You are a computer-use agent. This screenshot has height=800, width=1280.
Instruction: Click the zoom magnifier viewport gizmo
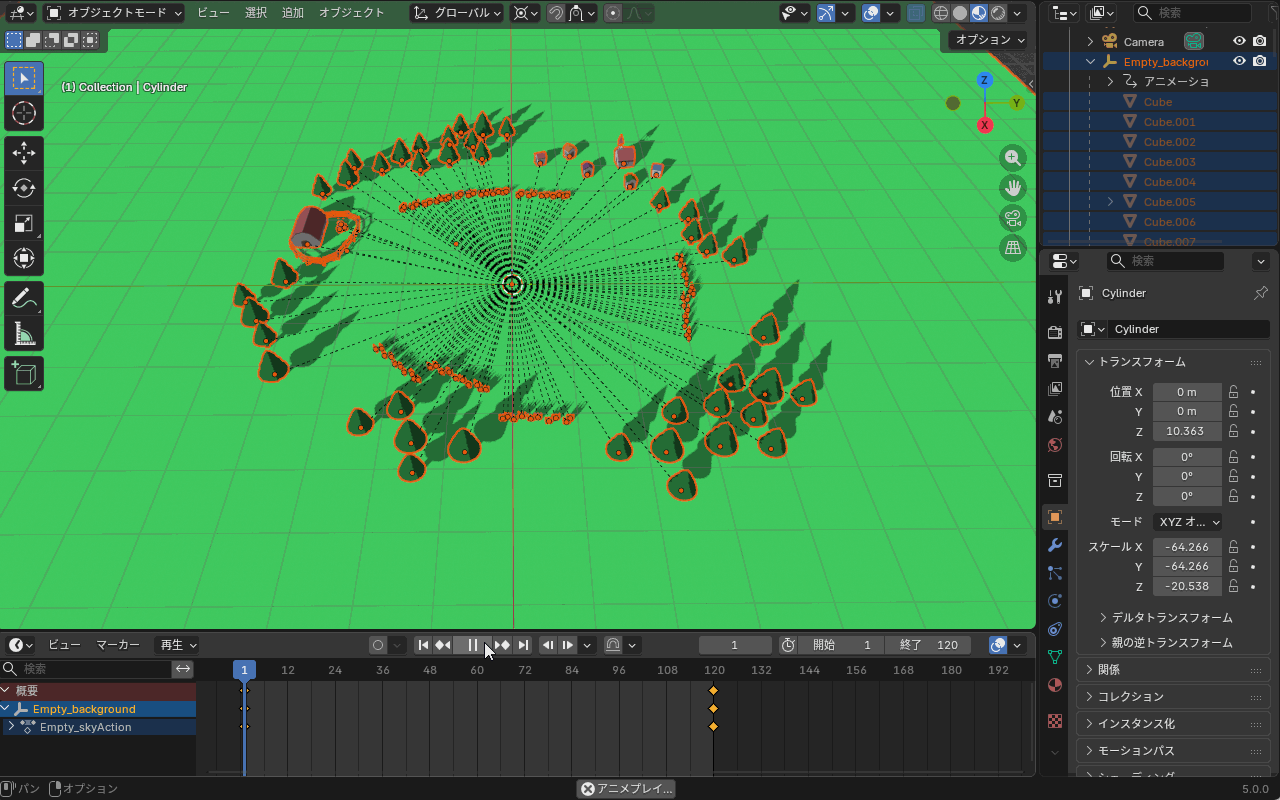coord(1013,158)
